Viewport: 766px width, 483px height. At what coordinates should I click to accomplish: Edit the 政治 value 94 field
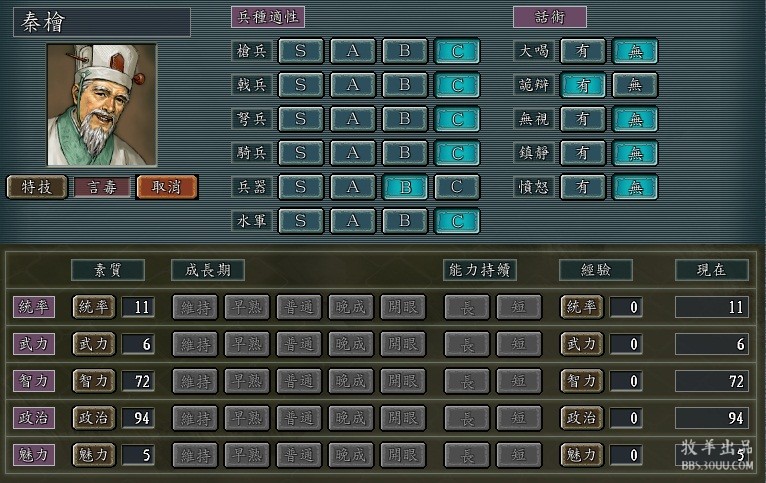[138, 418]
